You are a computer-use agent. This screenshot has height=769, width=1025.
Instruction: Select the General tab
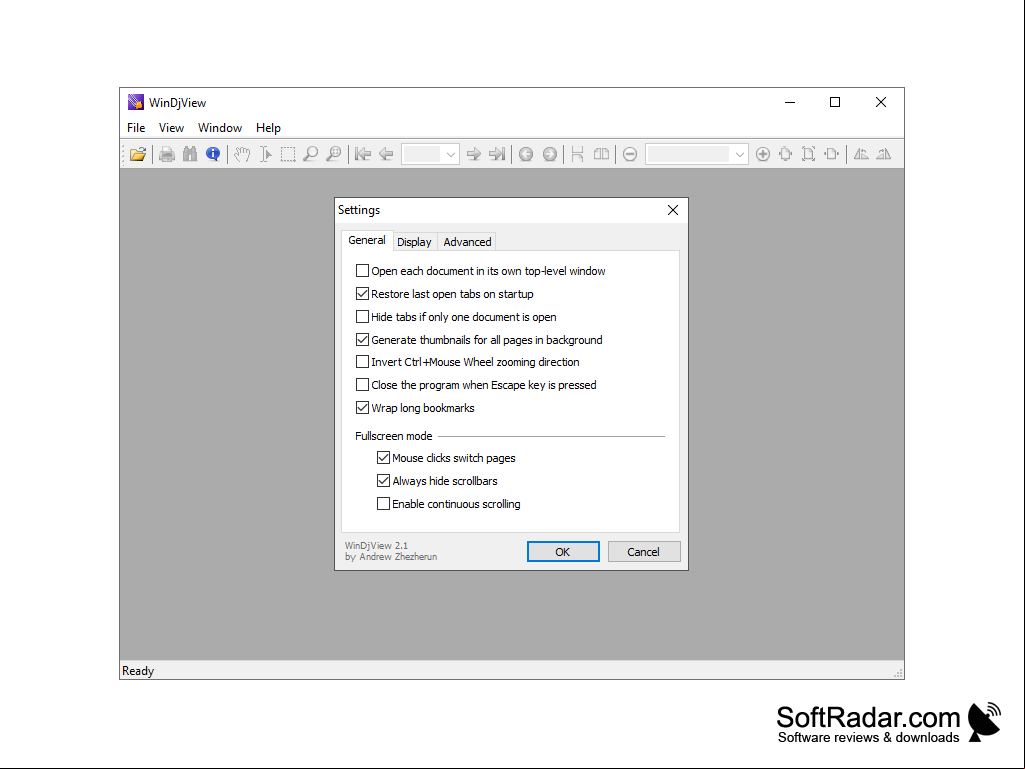(367, 240)
